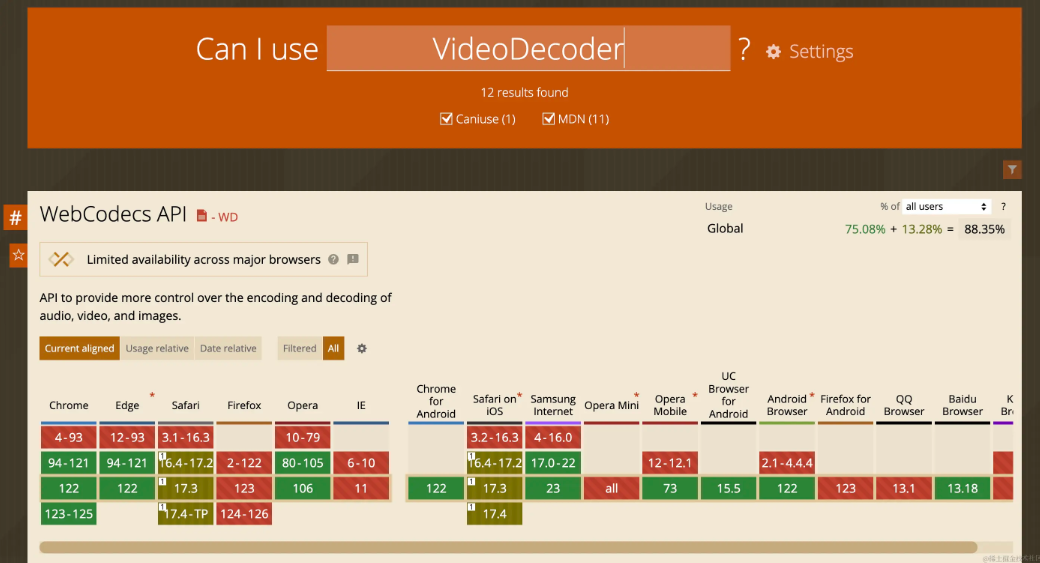Open the feedback comment icon
The width and height of the screenshot is (1040, 563).
353,259
